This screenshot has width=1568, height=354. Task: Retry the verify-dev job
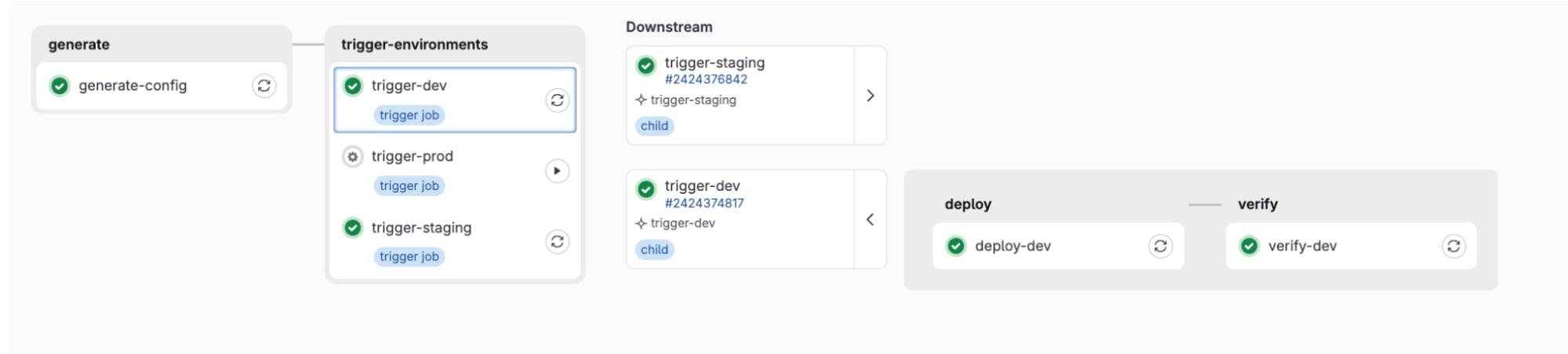click(x=1453, y=246)
